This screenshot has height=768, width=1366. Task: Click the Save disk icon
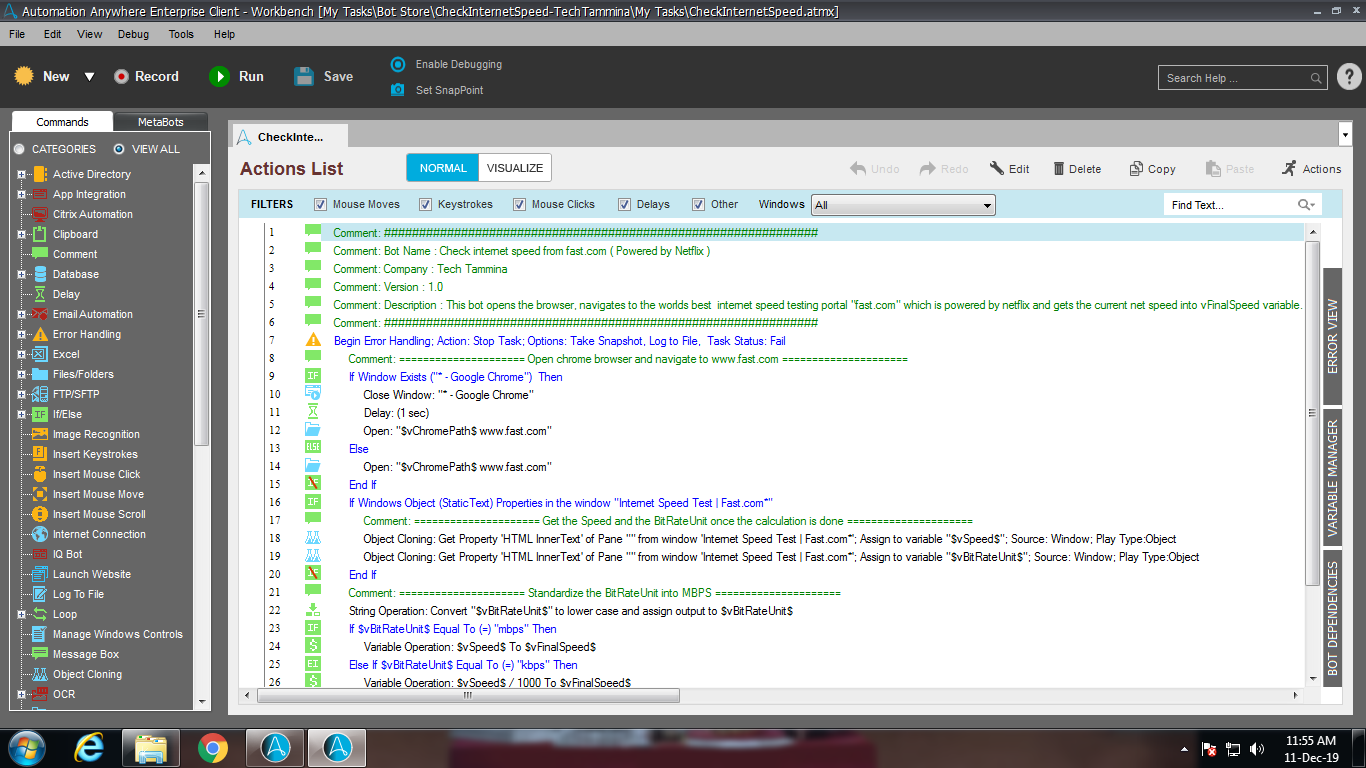point(304,76)
